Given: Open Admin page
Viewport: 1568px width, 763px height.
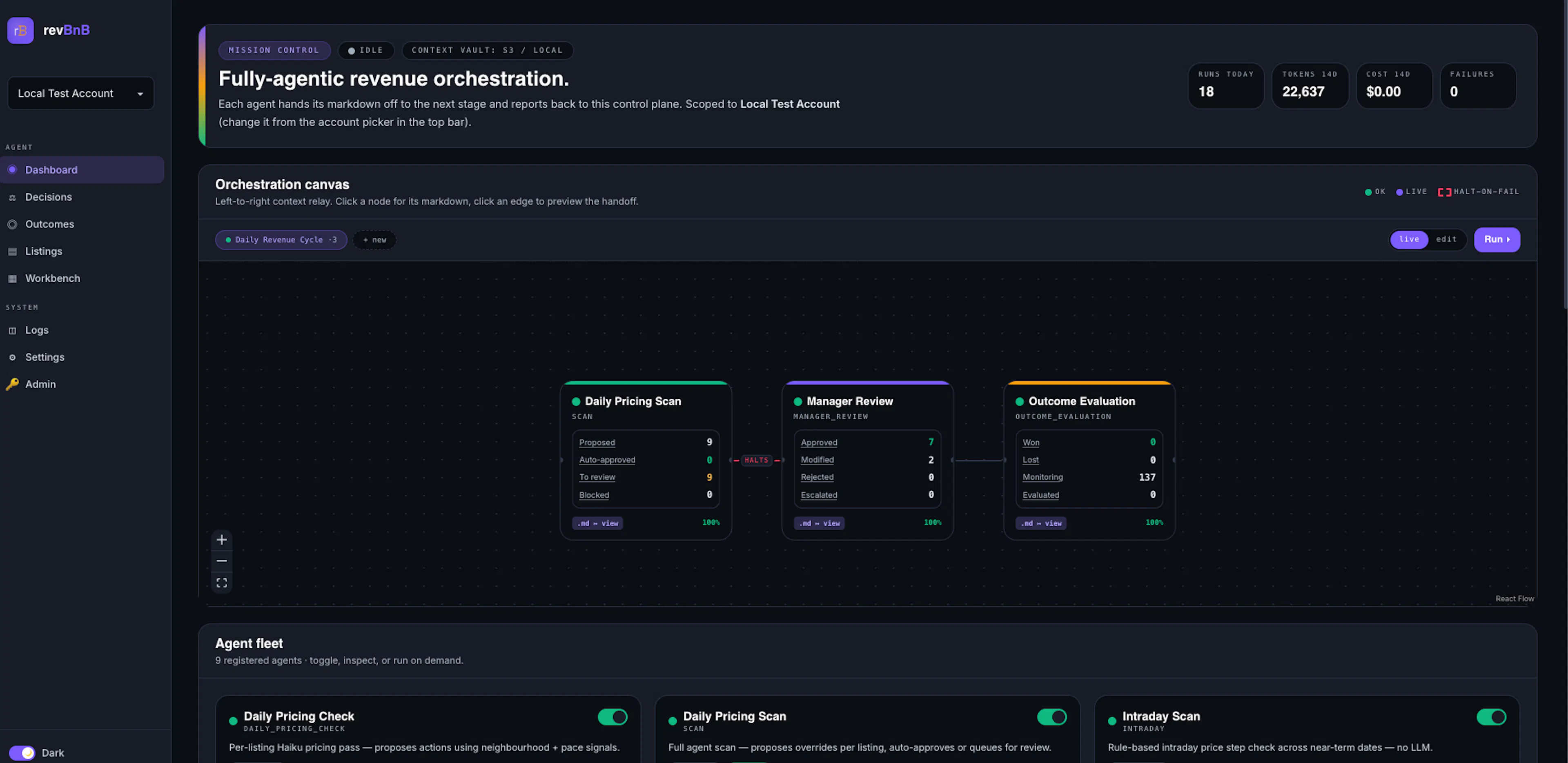Looking at the screenshot, I should 82,384.
